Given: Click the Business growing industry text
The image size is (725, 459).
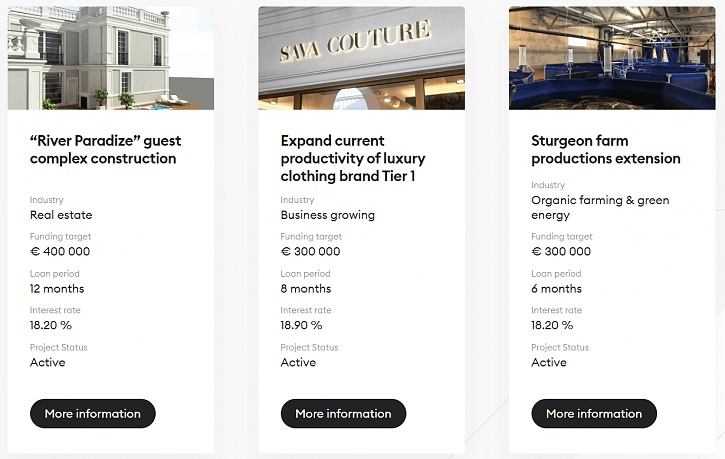Looking at the screenshot, I should tap(327, 215).
